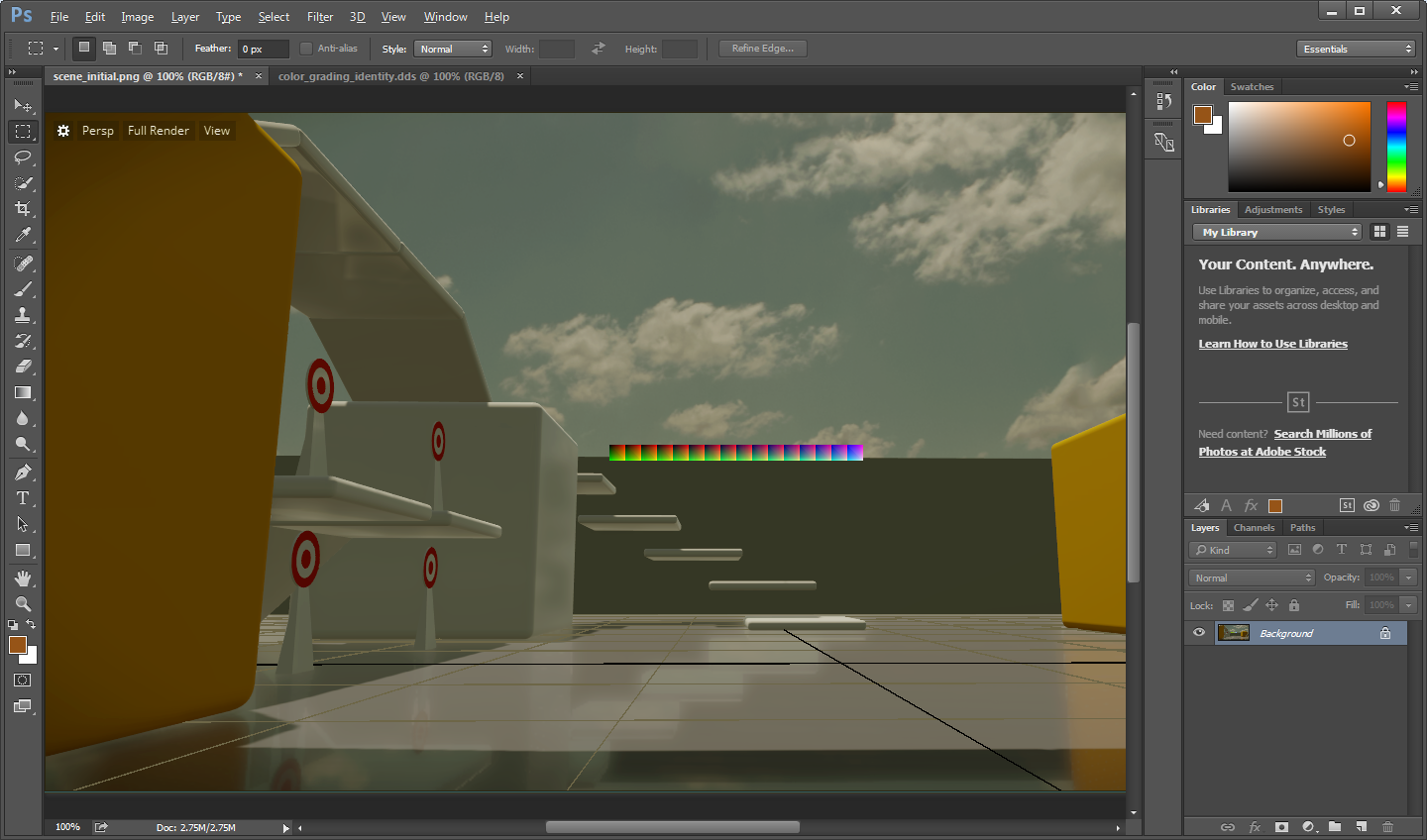
Task: Select the Brush tool
Action: tap(23, 288)
